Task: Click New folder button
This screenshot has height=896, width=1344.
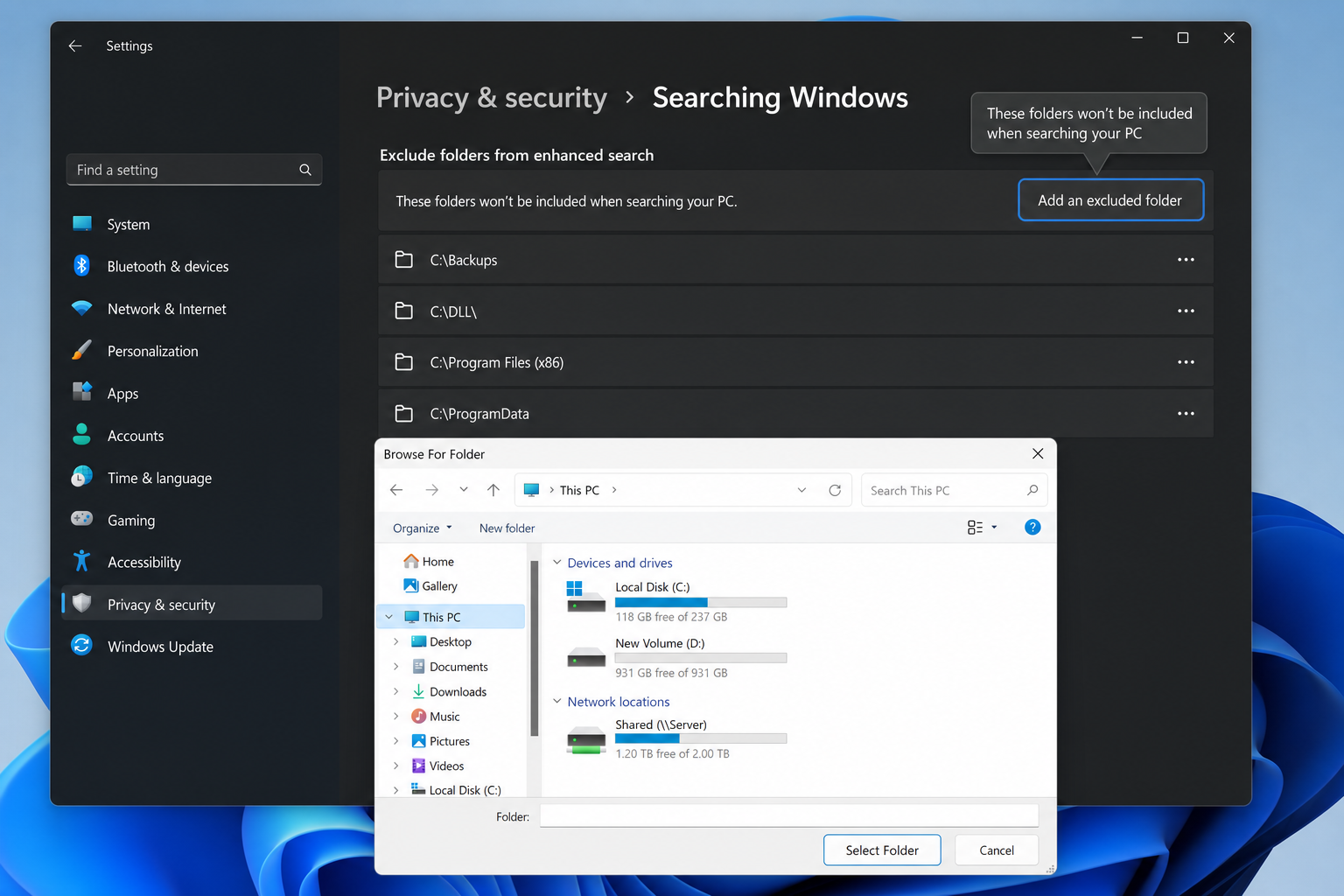Action: click(x=507, y=528)
